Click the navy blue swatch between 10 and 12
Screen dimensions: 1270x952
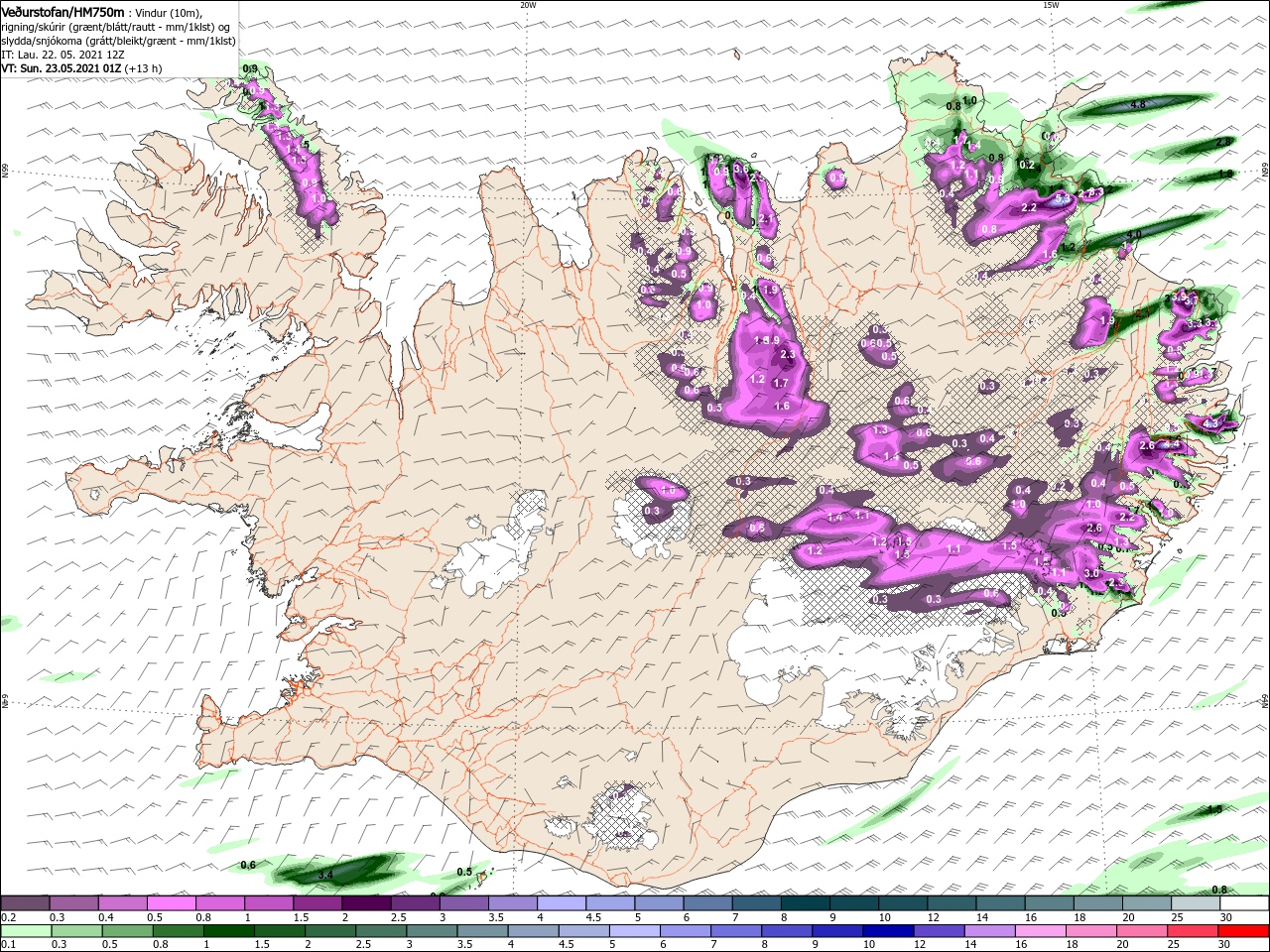click(x=887, y=931)
